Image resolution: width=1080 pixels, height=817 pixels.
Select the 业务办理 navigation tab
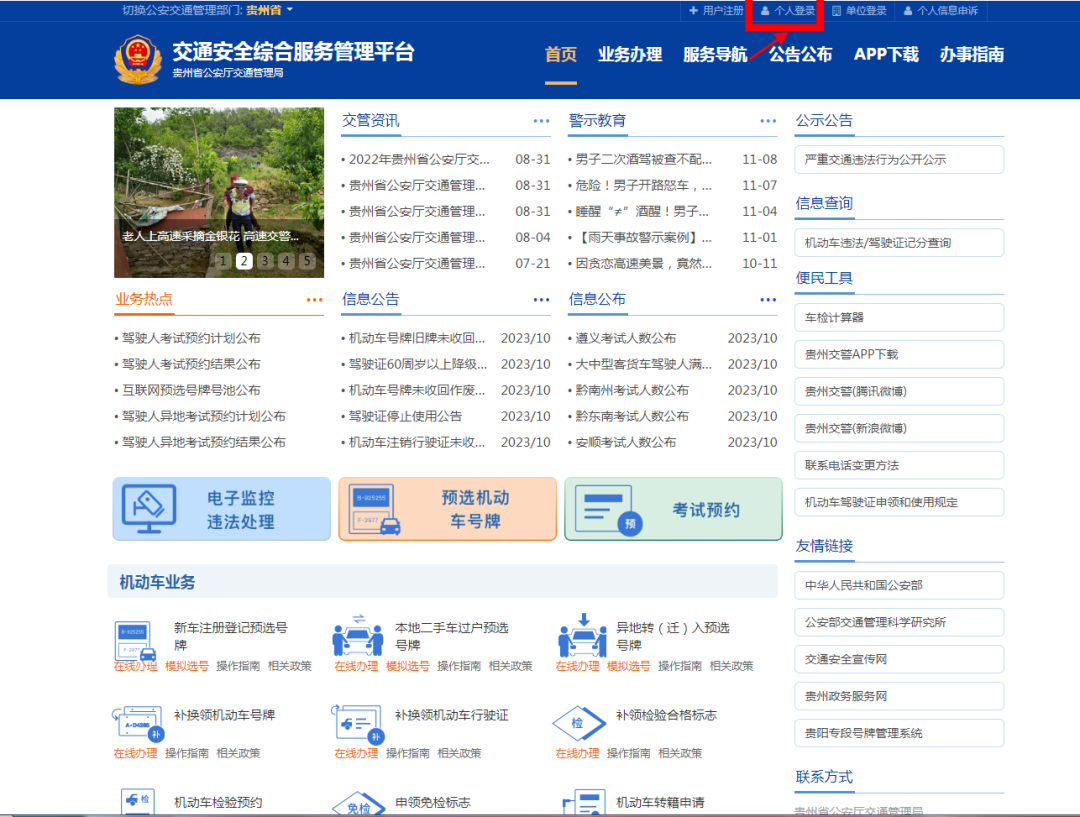click(630, 54)
